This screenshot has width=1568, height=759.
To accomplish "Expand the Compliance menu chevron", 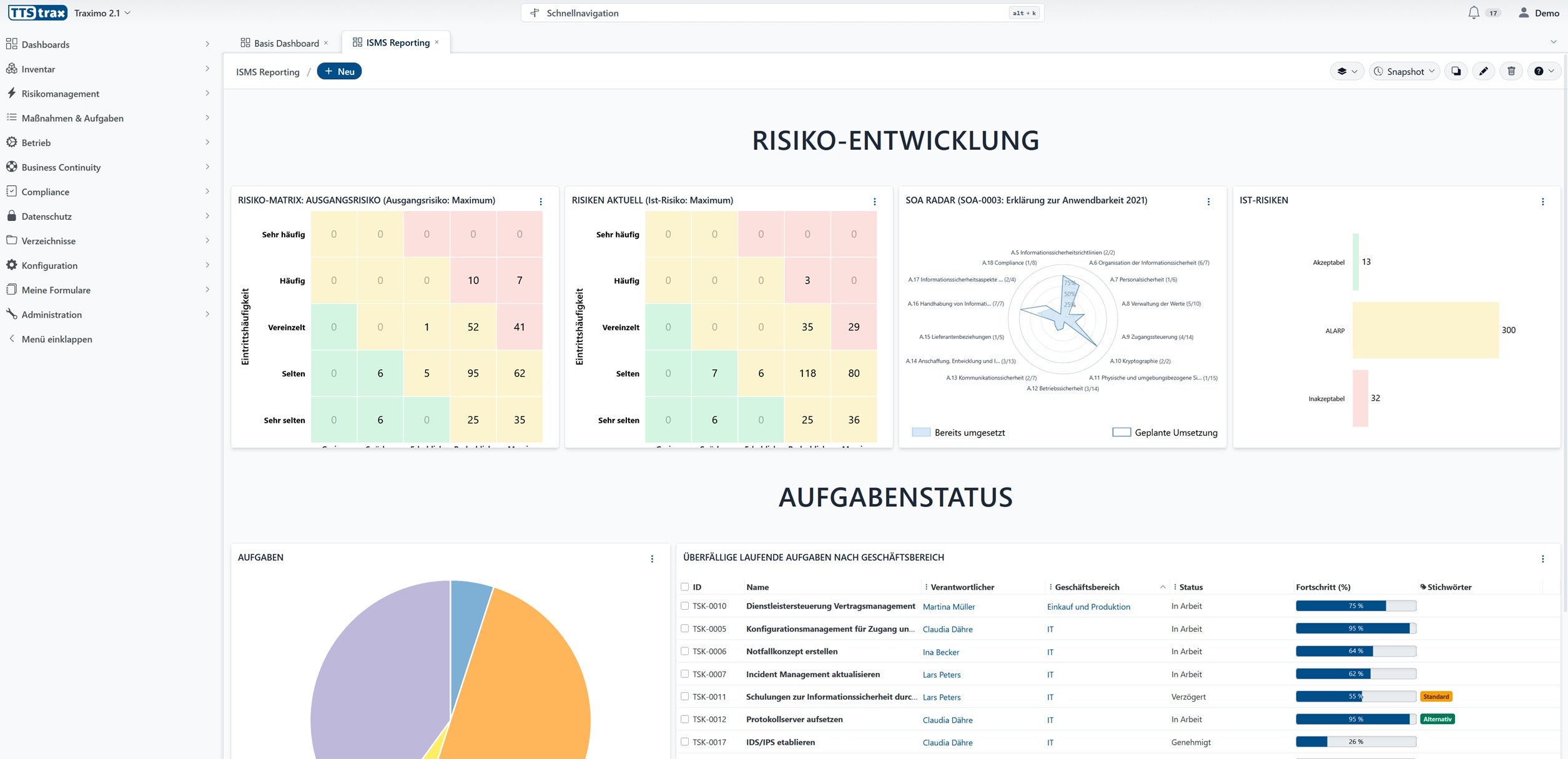I will tap(207, 192).
